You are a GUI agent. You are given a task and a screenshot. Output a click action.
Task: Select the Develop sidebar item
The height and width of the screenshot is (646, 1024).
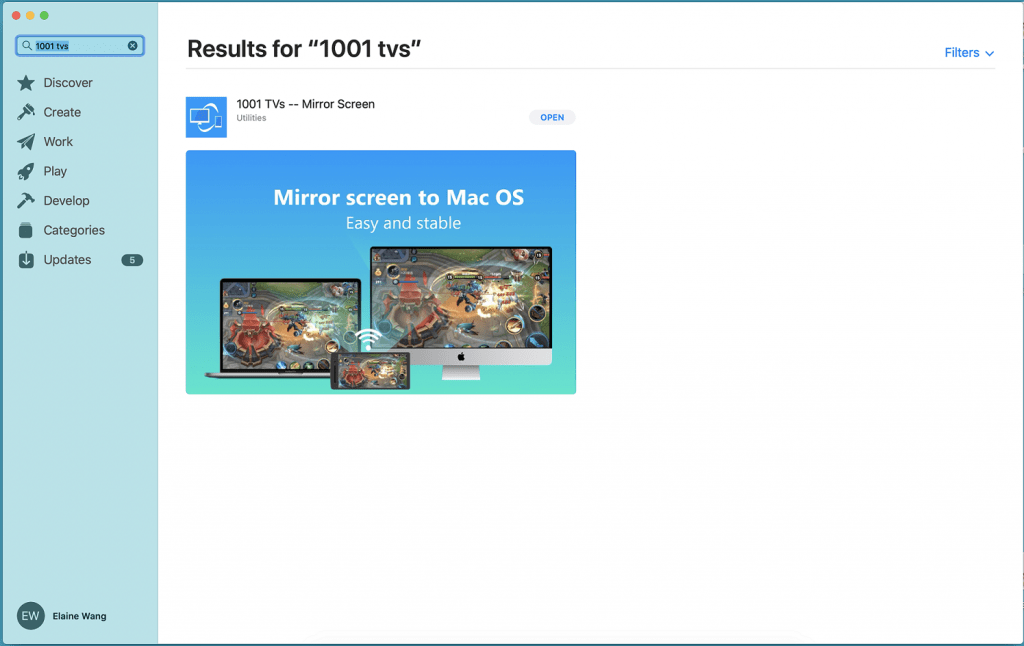click(66, 201)
